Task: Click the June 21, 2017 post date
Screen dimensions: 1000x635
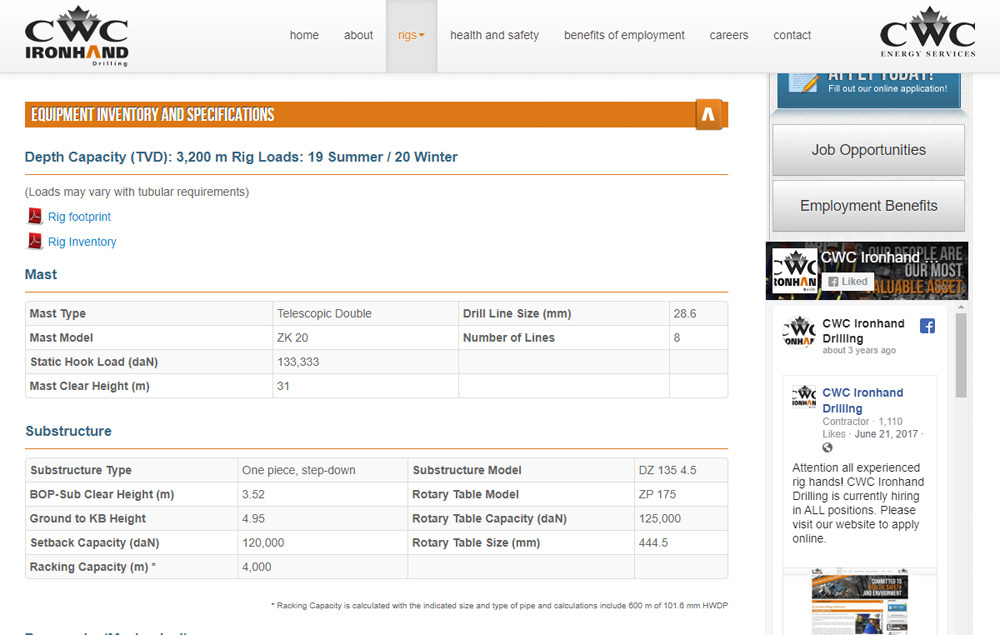Action: point(886,434)
